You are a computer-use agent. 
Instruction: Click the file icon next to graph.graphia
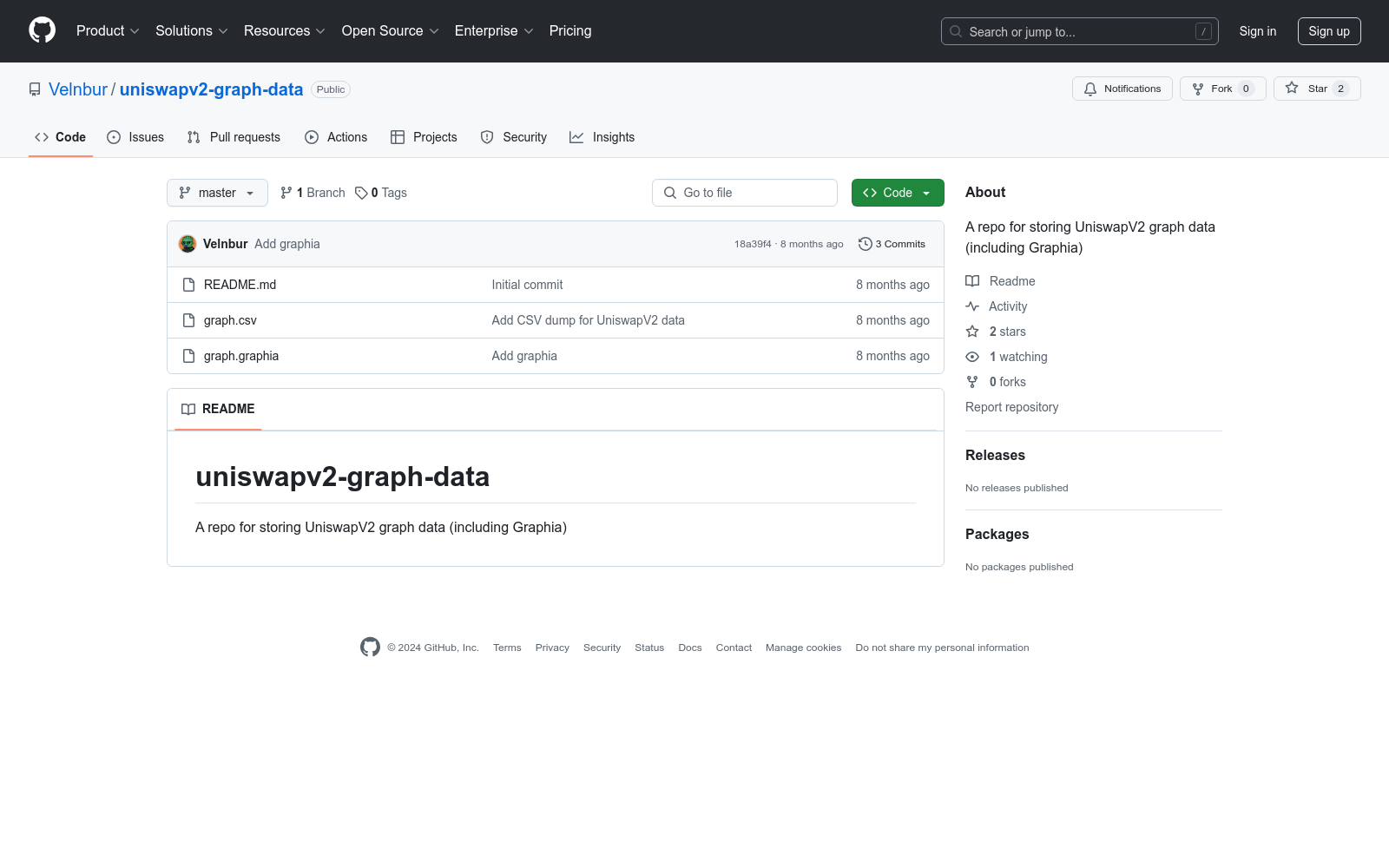188,356
